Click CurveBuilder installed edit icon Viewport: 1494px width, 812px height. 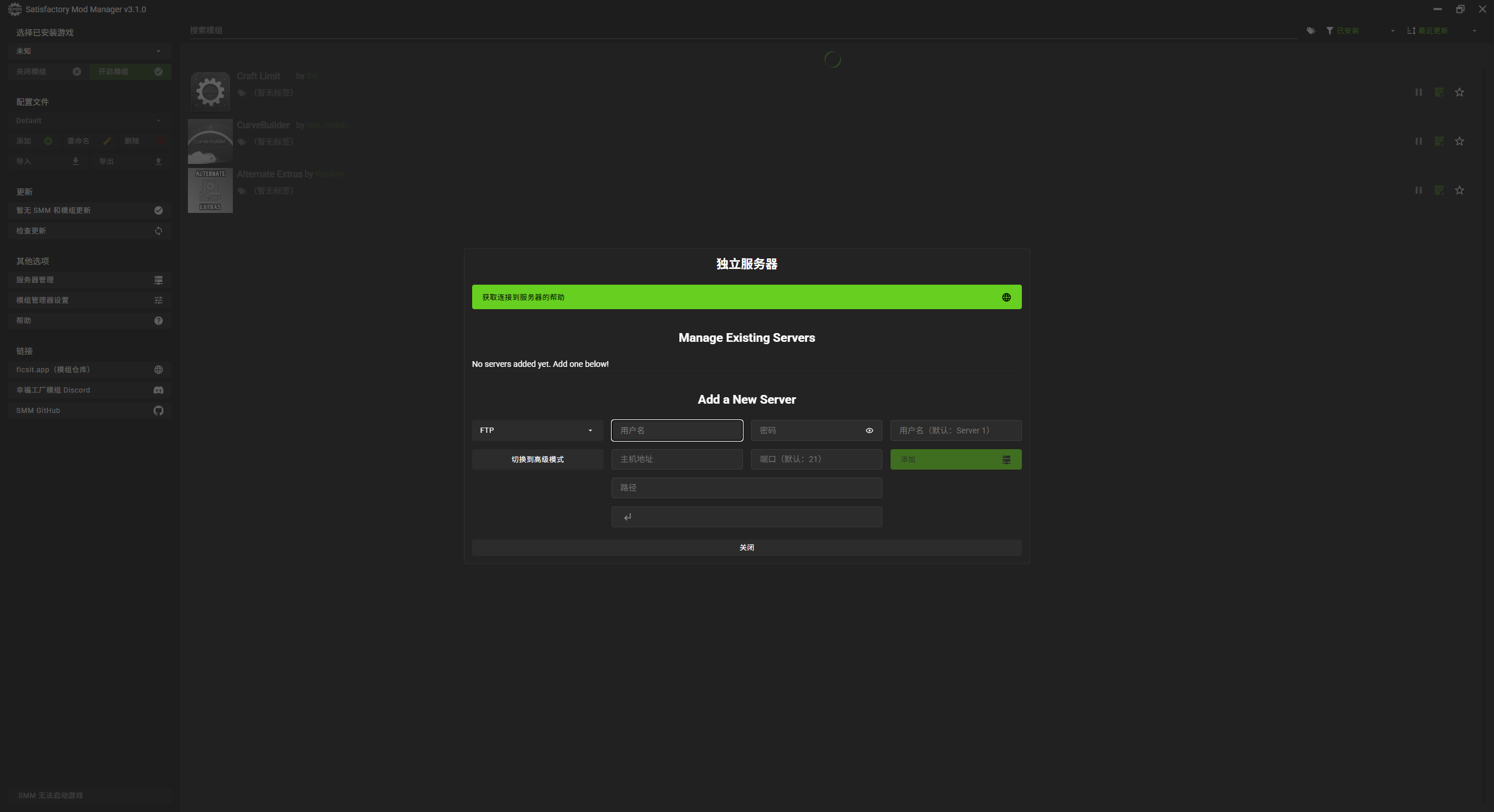pos(1439,141)
